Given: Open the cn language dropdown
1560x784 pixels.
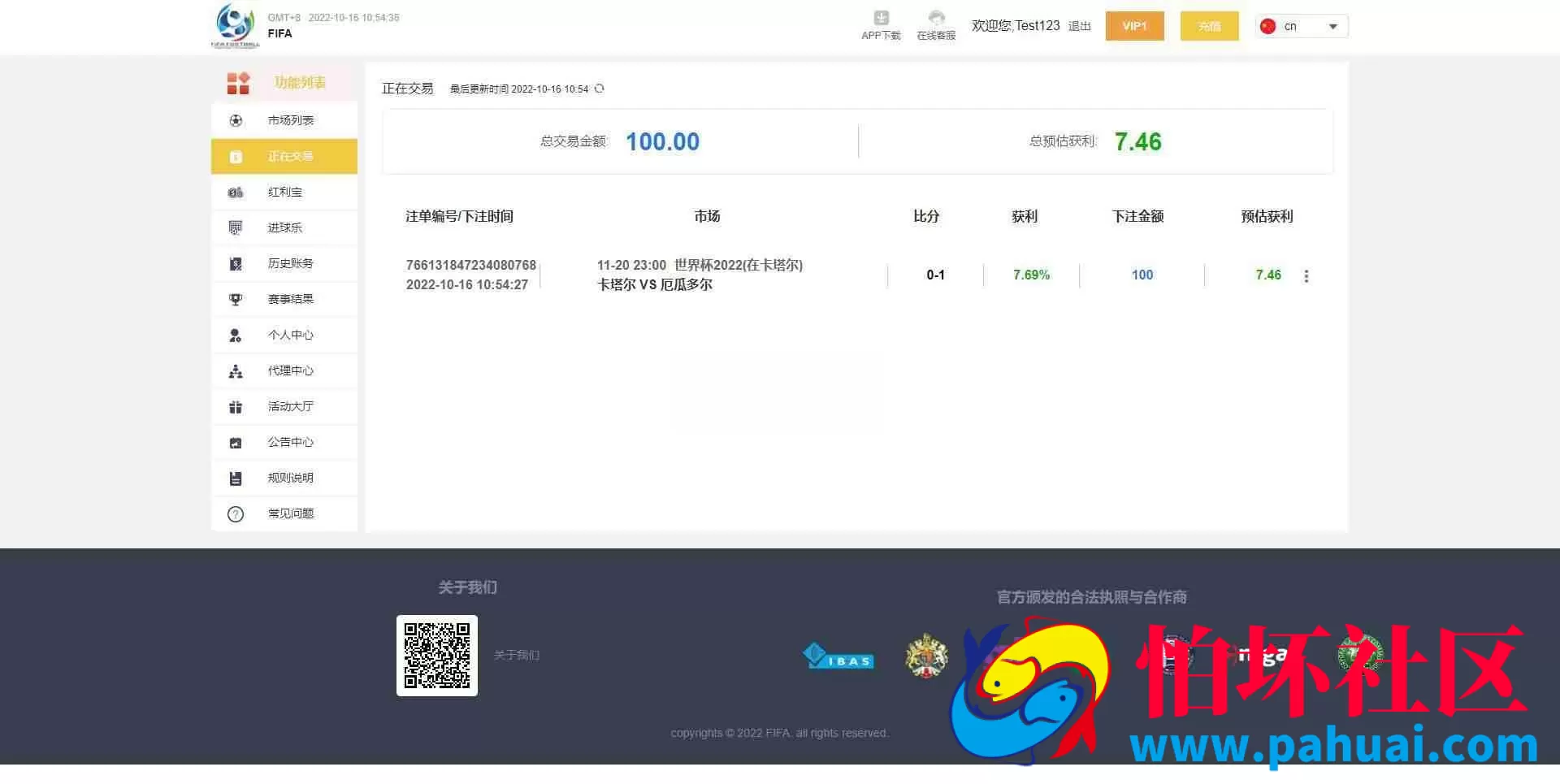Looking at the screenshot, I should [1302, 26].
